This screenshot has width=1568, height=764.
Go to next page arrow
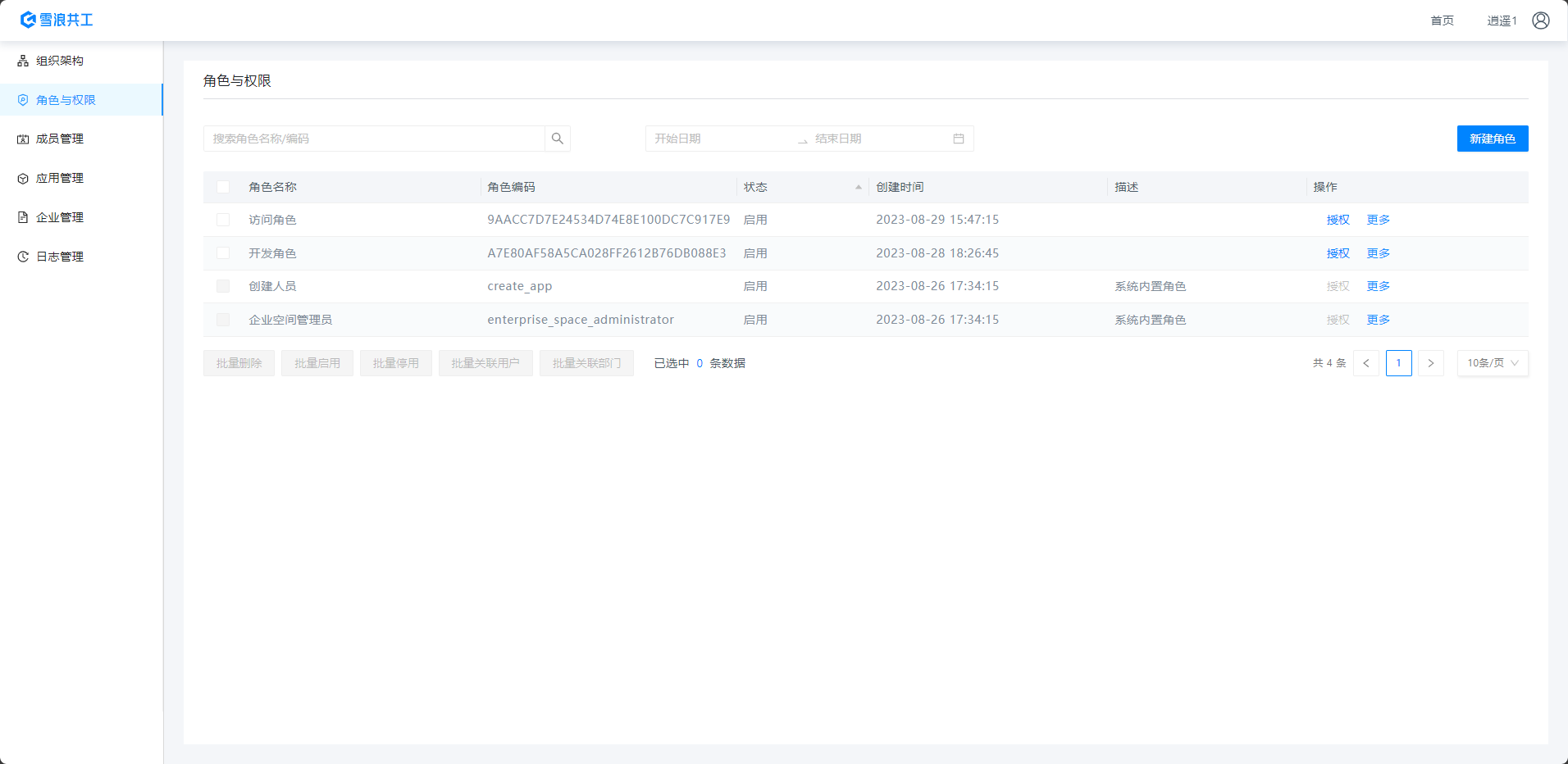[x=1430, y=363]
